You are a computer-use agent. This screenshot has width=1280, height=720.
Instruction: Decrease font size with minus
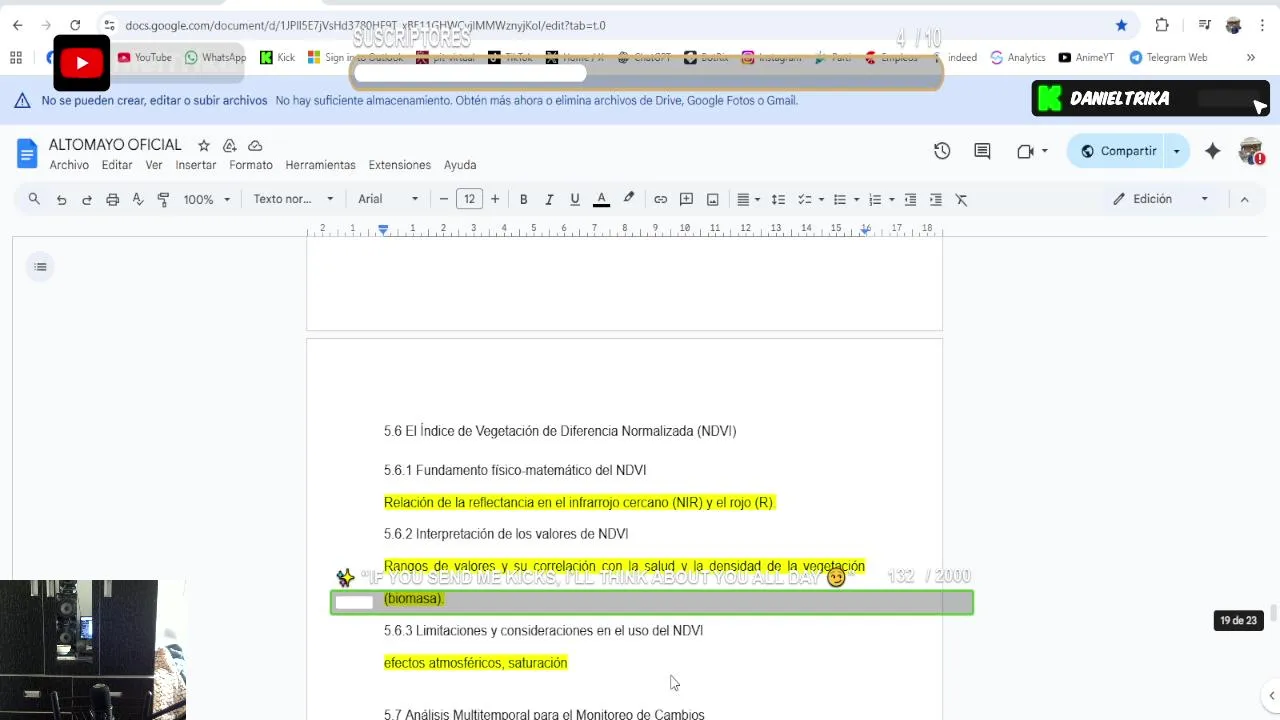coord(444,199)
